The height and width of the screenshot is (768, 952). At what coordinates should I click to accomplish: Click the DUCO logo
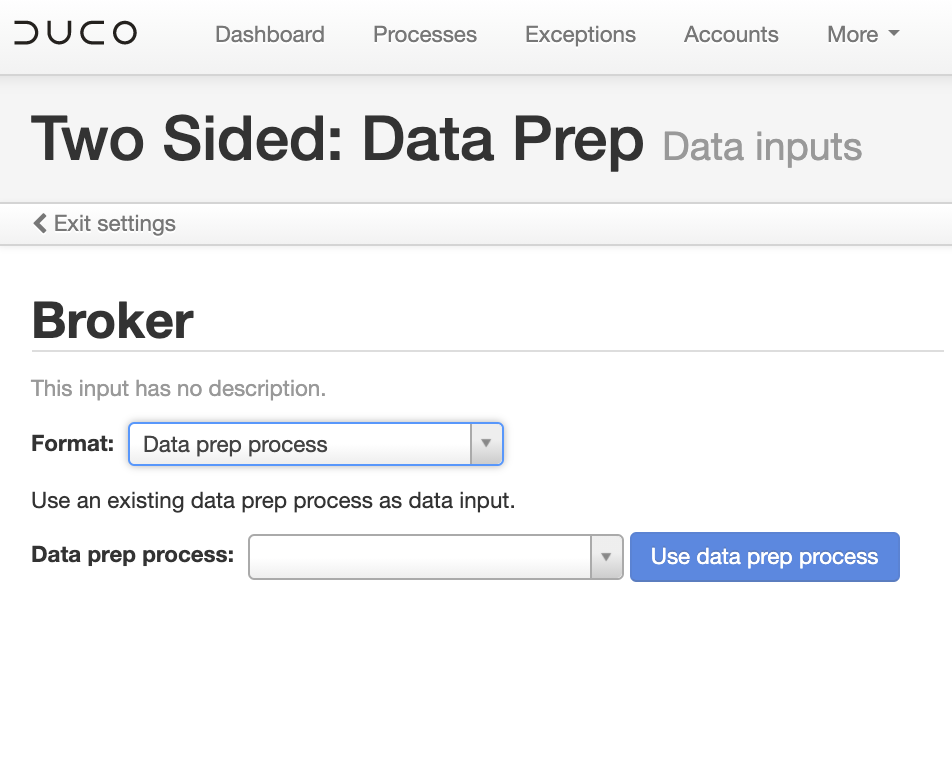pyautogui.click(x=76, y=32)
